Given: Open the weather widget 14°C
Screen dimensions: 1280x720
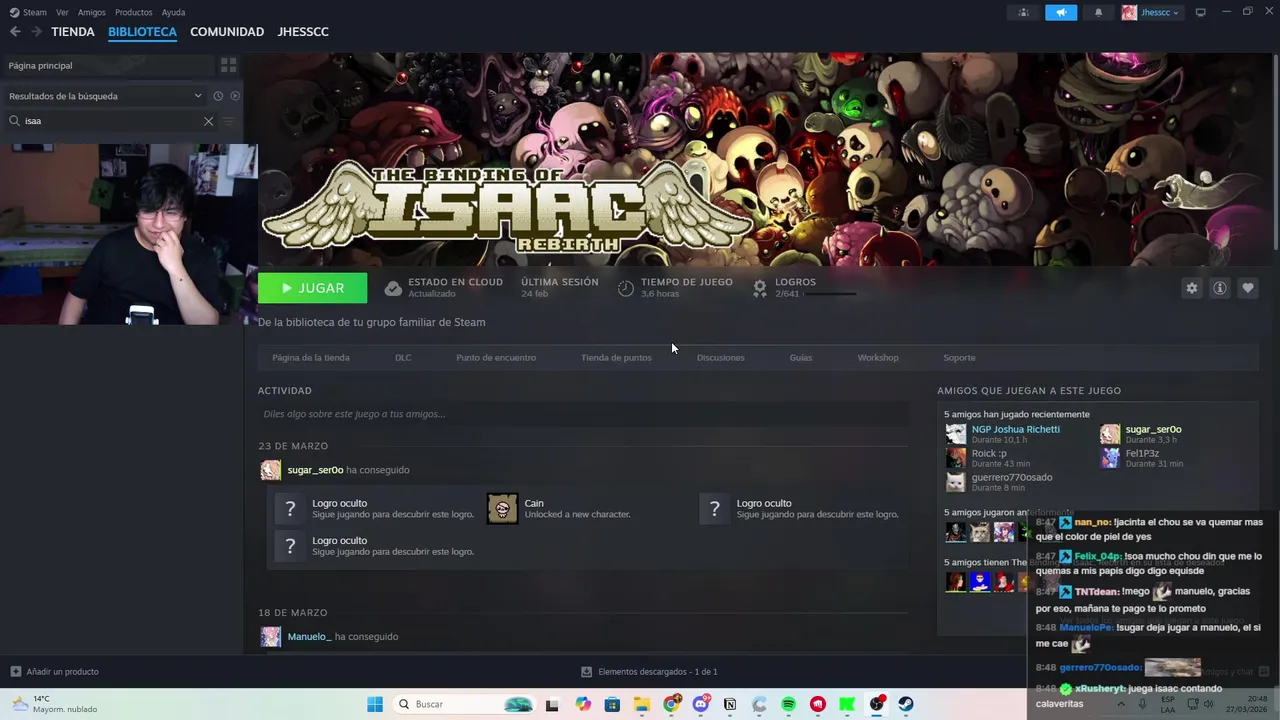Looking at the screenshot, I should [52, 704].
